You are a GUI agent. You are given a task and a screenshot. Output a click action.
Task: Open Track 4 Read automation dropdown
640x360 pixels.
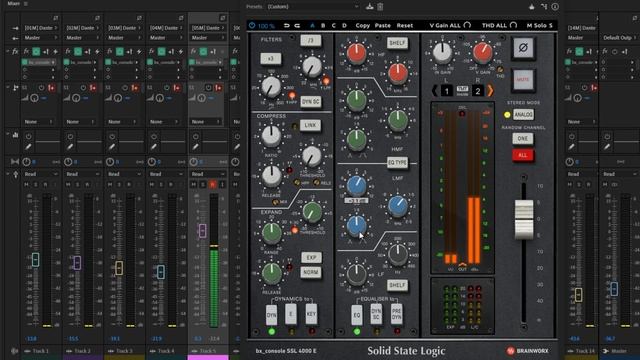(166, 174)
